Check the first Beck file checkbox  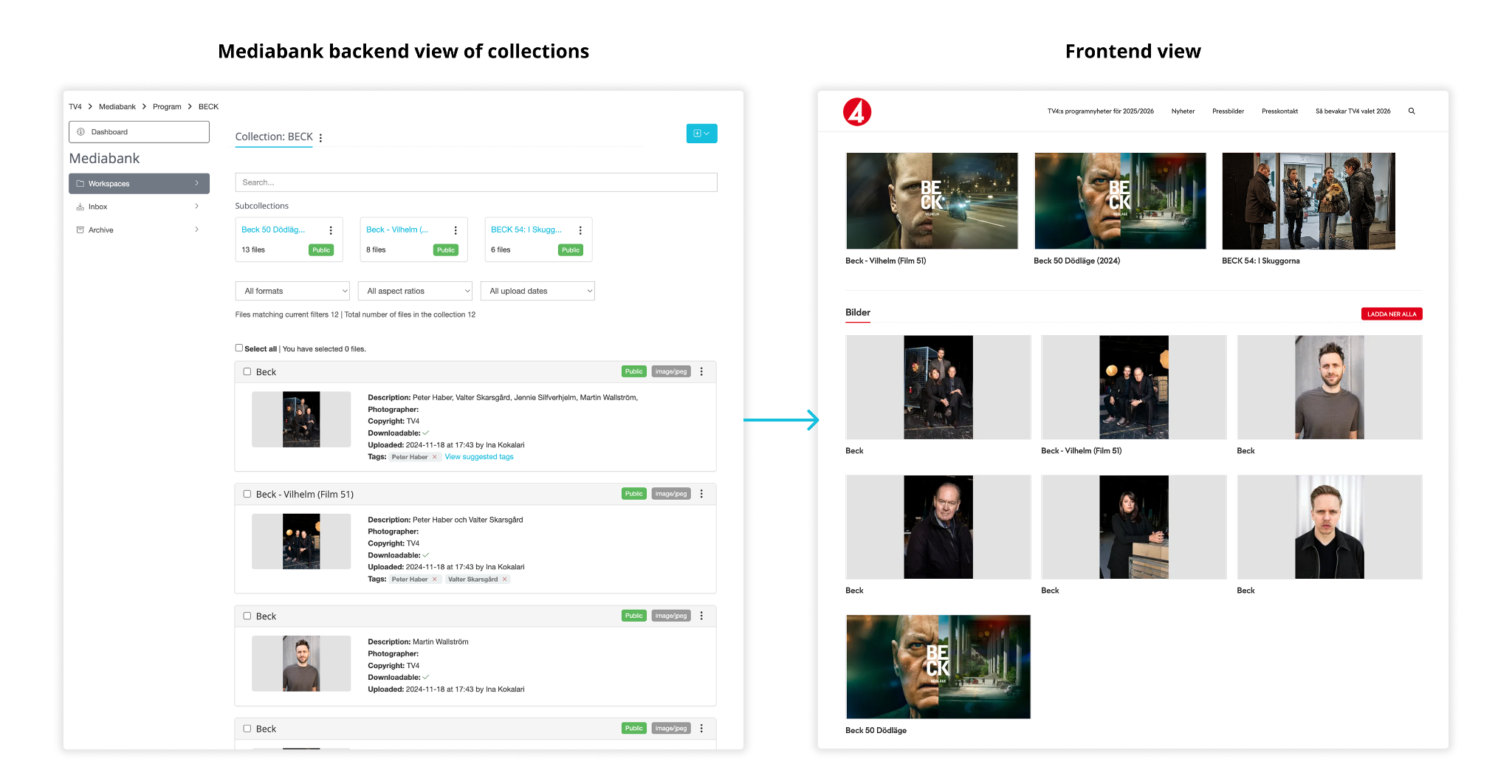pyautogui.click(x=247, y=372)
